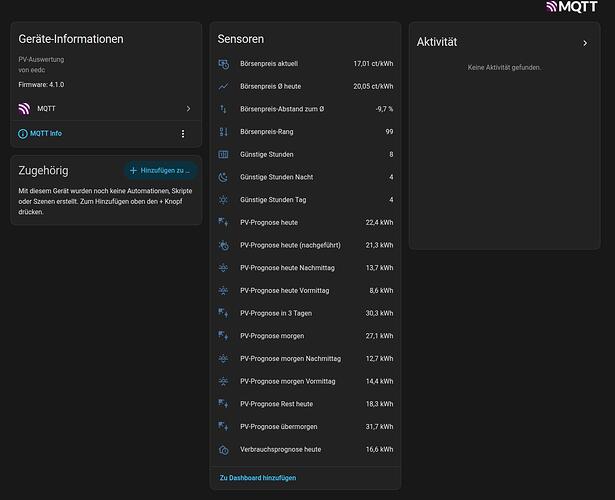Open the three-dot menu next to MQTT Info
The width and height of the screenshot is (615, 500).
pyautogui.click(x=183, y=134)
